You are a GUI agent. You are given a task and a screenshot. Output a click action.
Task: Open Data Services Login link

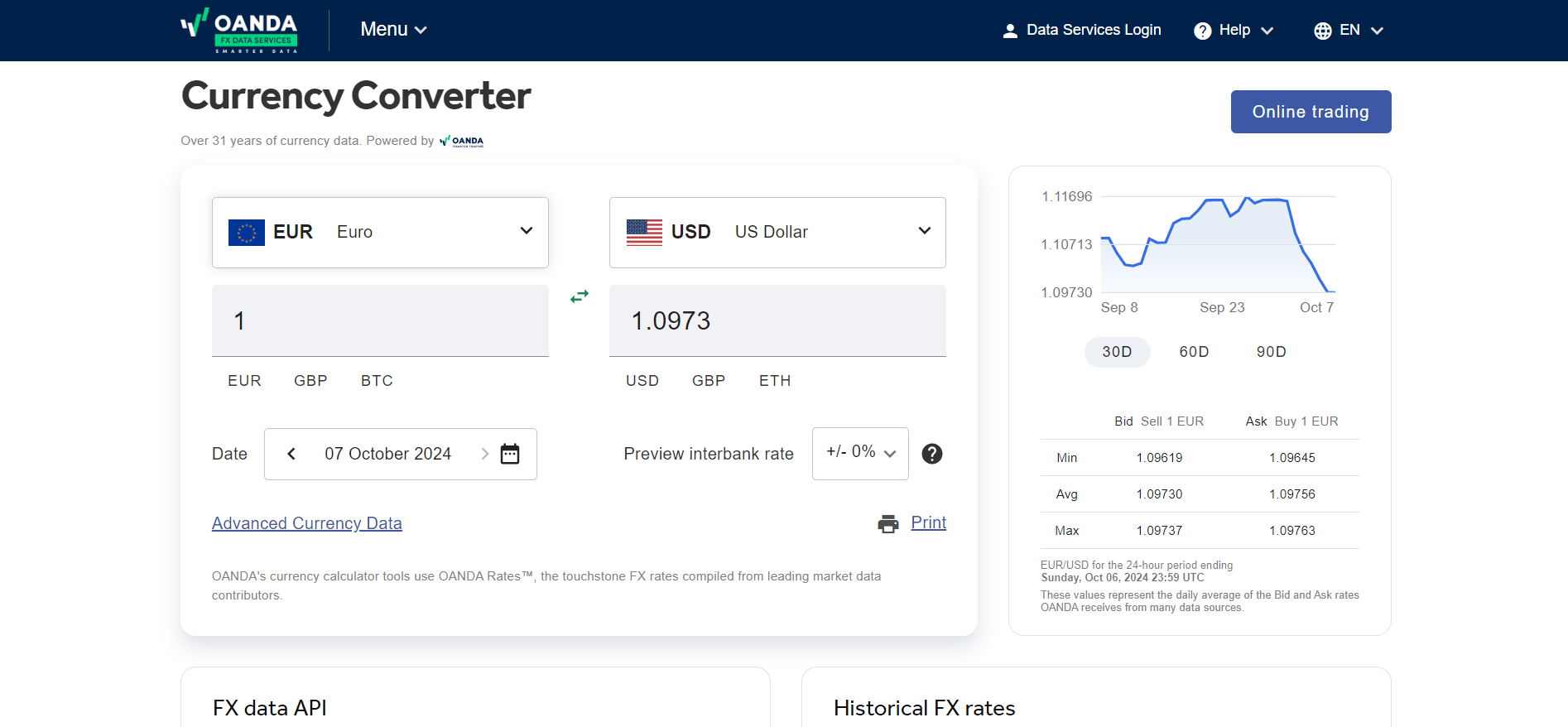click(x=1094, y=30)
